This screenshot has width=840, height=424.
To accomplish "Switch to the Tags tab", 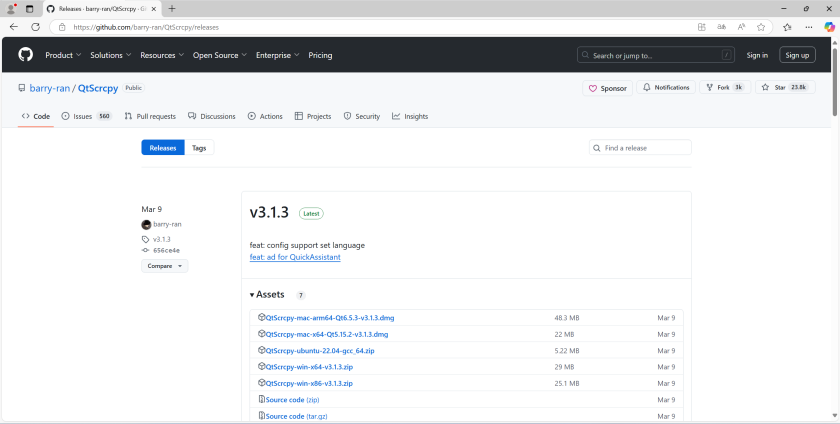I will pyautogui.click(x=199, y=148).
